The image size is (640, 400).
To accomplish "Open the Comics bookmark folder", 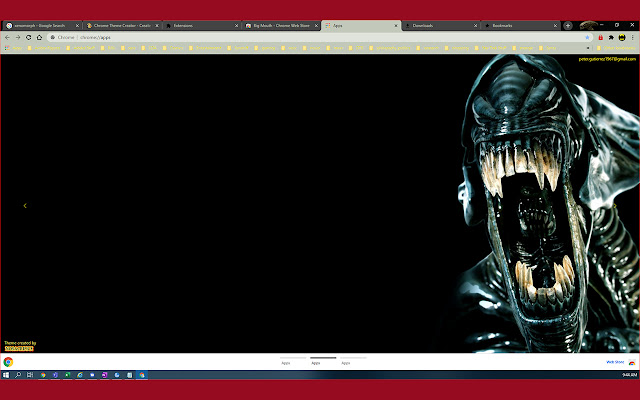I will [173, 48].
